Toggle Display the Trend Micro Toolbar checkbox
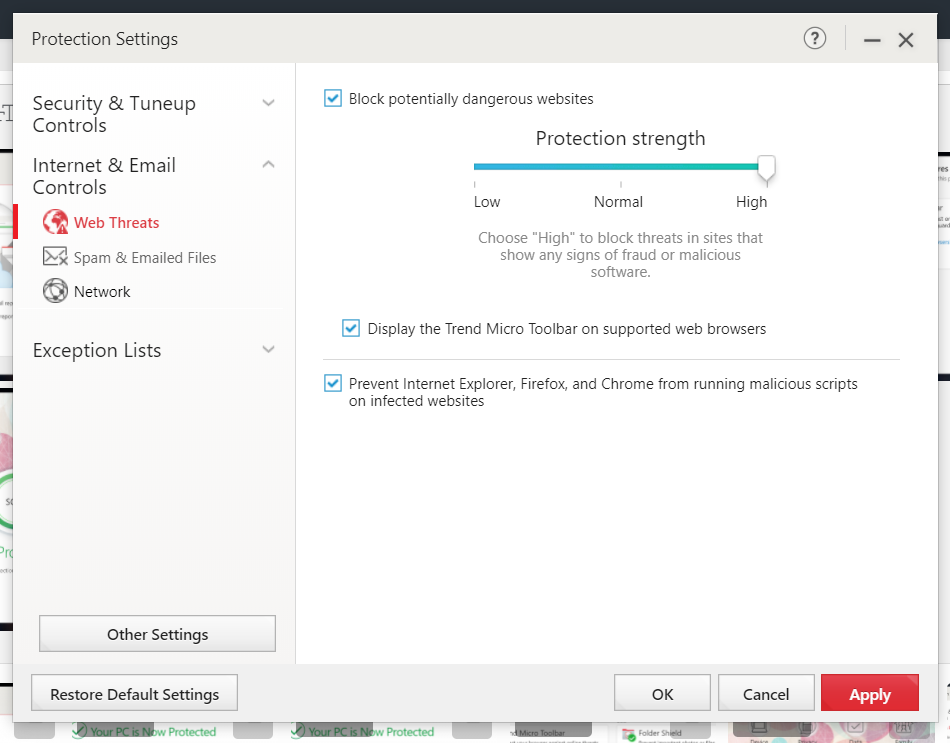Screen dimensions: 950x743 pos(351,328)
